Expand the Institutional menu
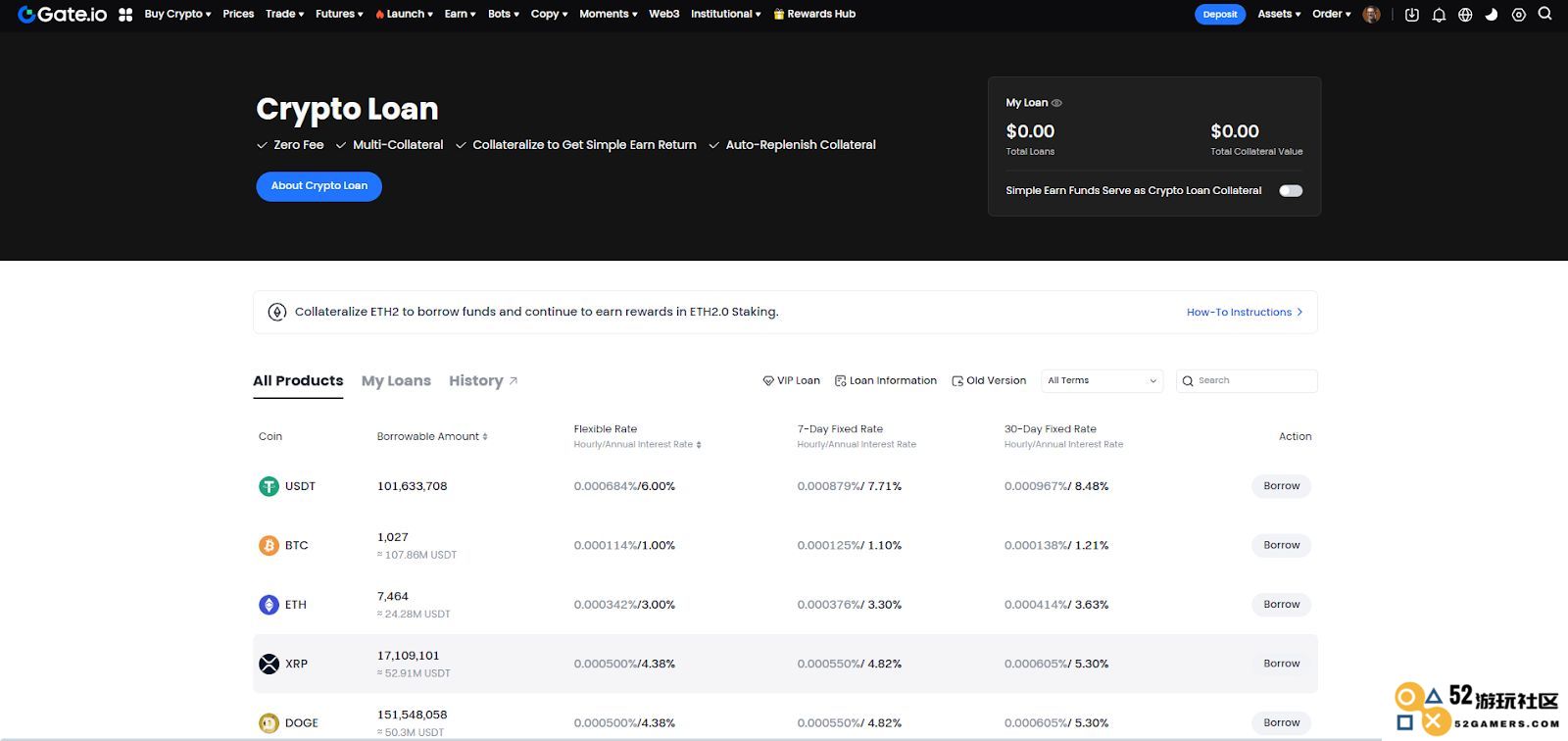Viewport: 1568px width, 741px height. pos(725,14)
